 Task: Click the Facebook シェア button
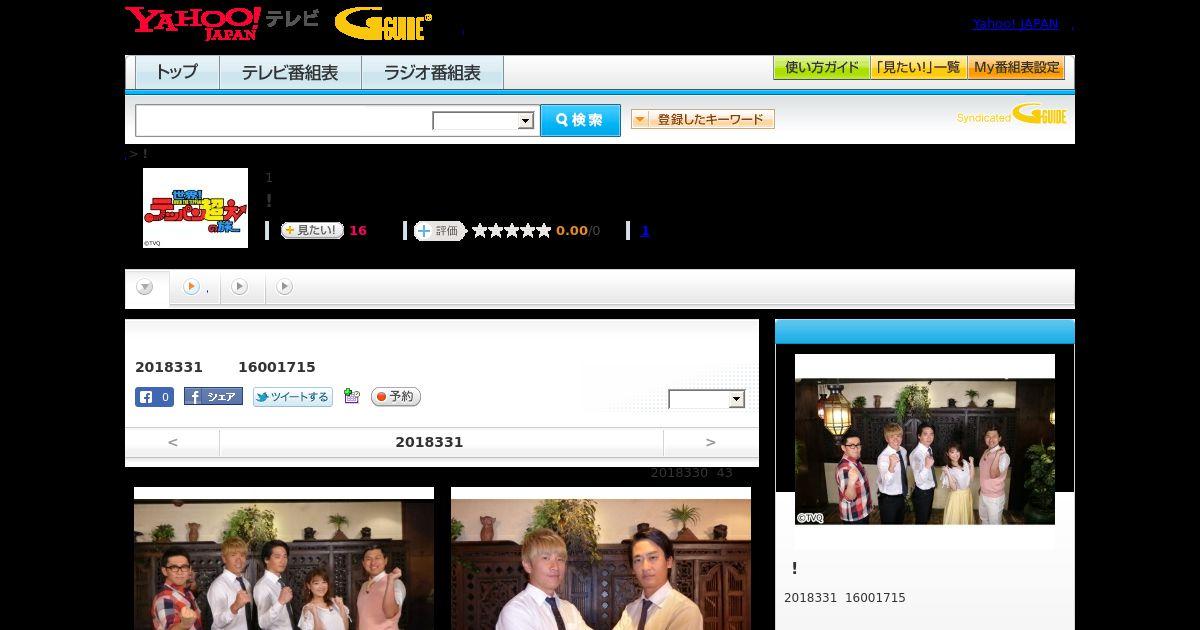click(x=213, y=397)
